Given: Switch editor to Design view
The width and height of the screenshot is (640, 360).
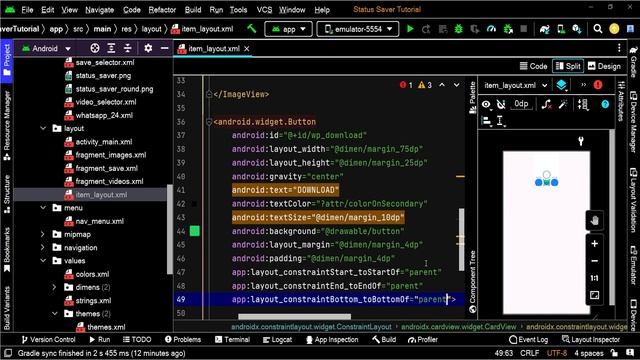Looking at the screenshot, I should pos(604,66).
